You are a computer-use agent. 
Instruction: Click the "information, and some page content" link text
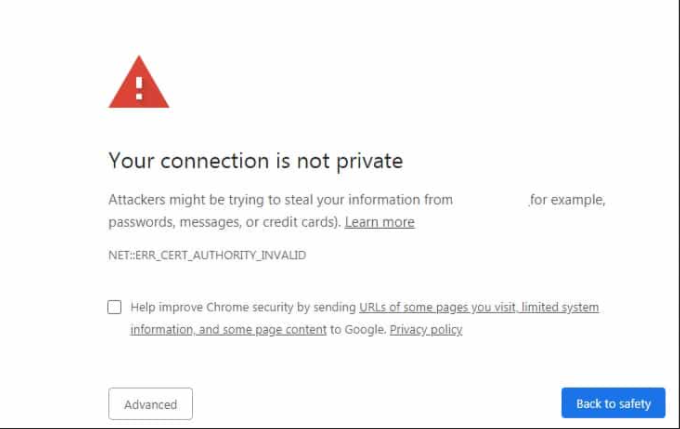pyautogui.click(x=228, y=329)
